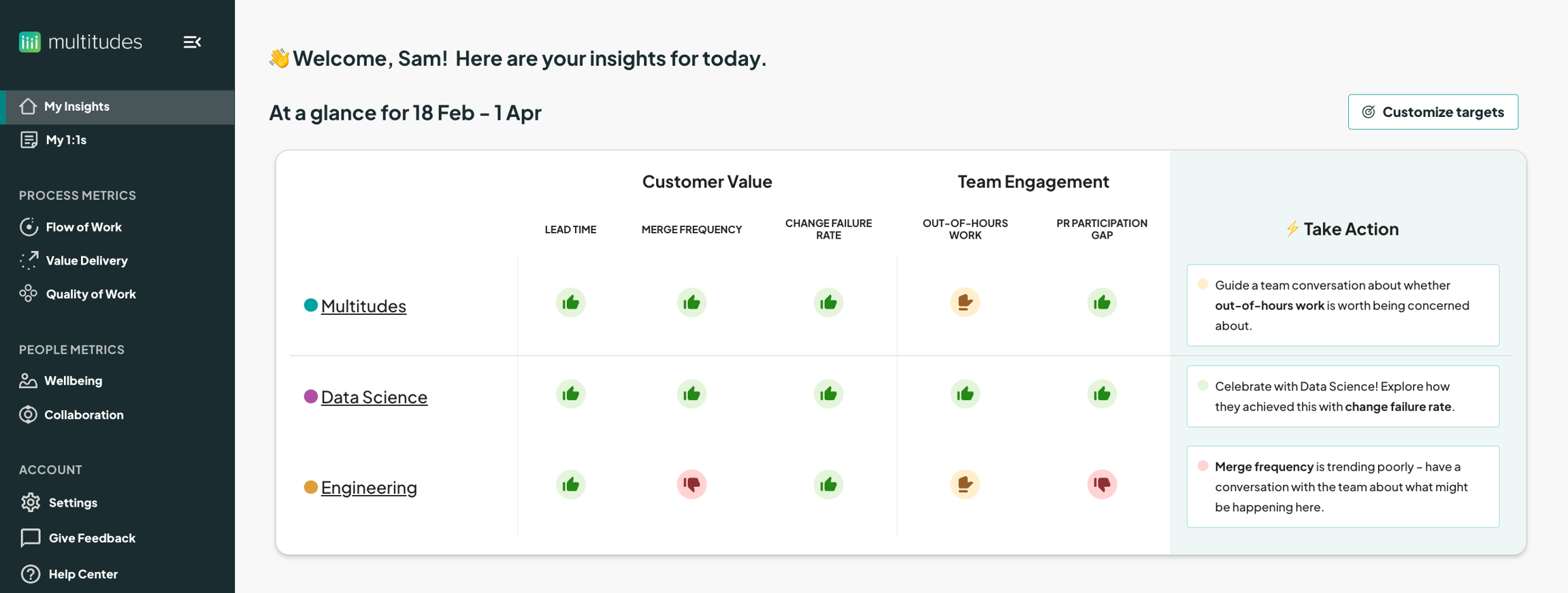Collapse the sidebar with the menu toggle icon
The width and height of the screenshot is (1568, 593).
(x=192, y=42)
